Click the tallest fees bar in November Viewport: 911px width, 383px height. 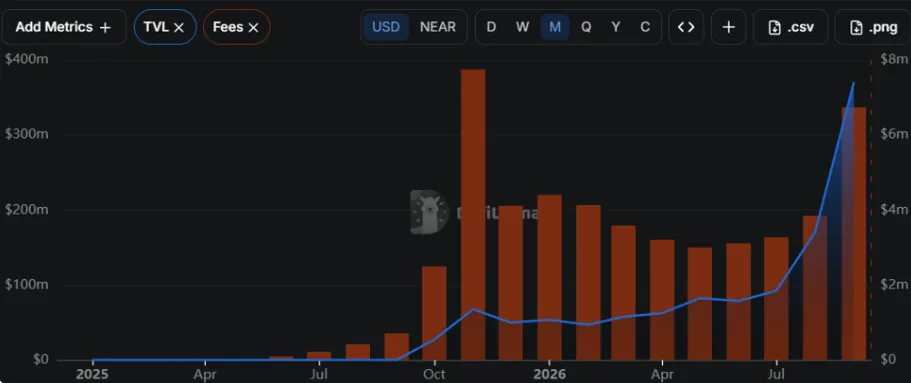[x=473, y=215]
